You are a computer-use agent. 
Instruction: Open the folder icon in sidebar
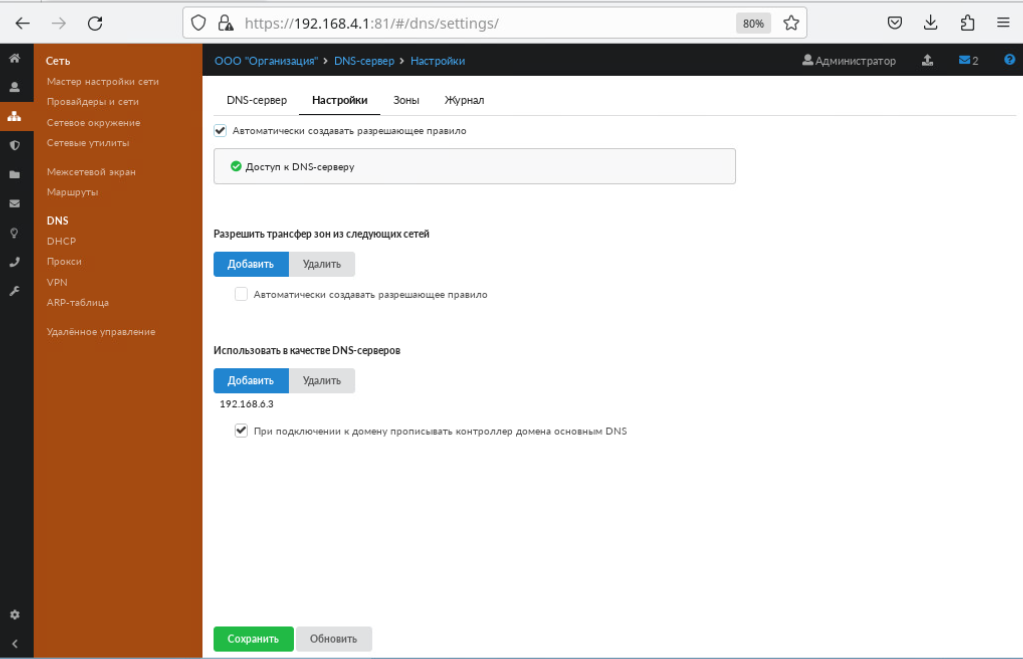tap(14, 174)
